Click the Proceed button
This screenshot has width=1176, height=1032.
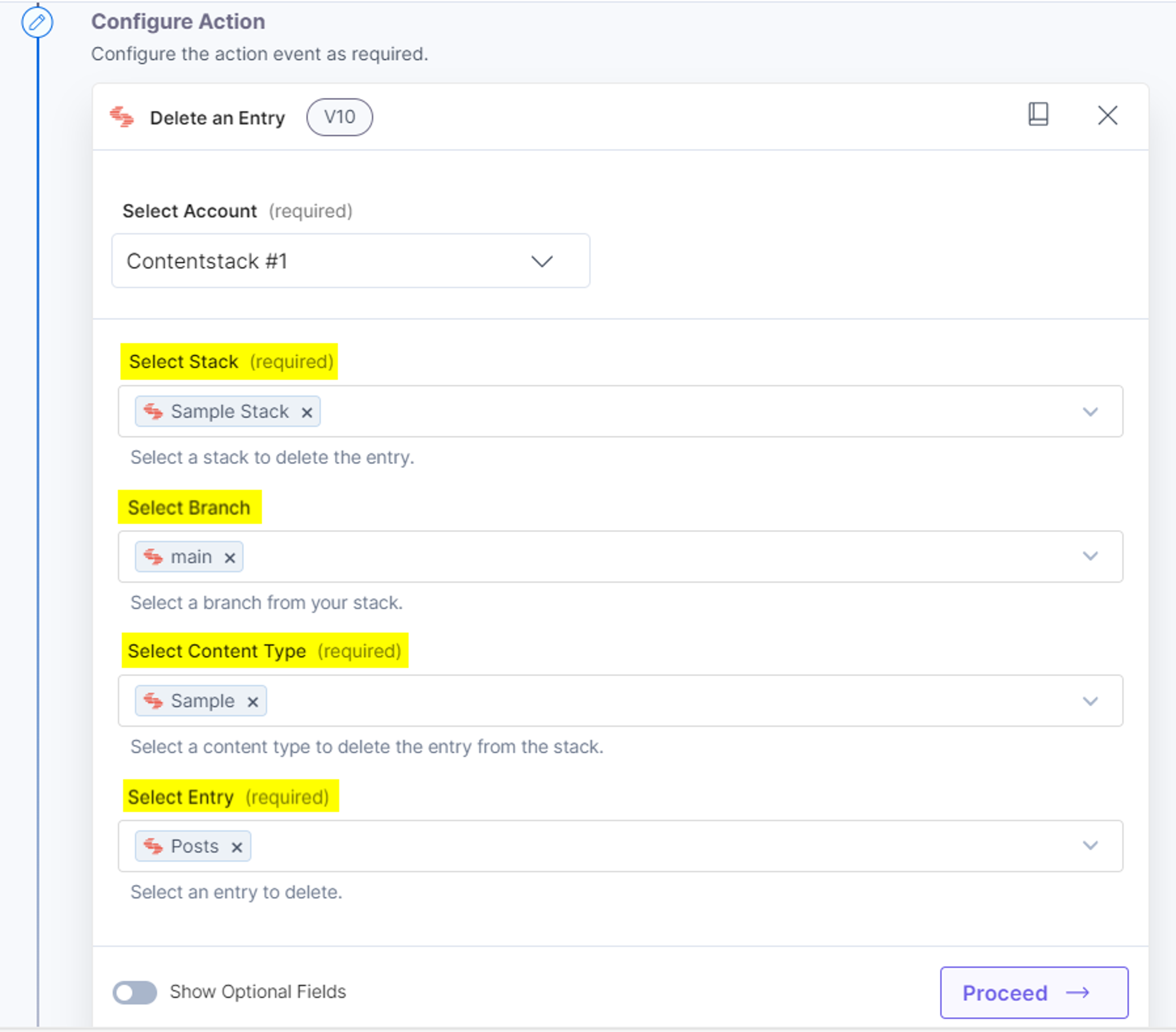1034,992
